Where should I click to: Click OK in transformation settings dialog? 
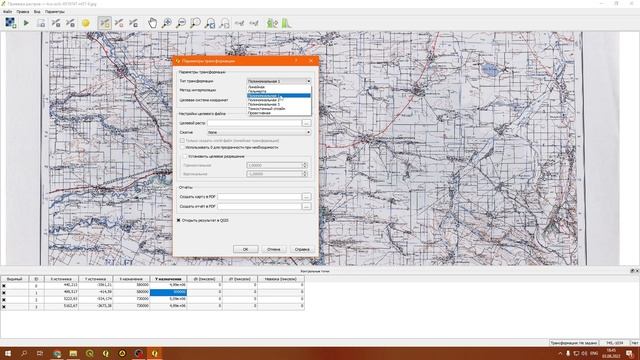point(245,249)
